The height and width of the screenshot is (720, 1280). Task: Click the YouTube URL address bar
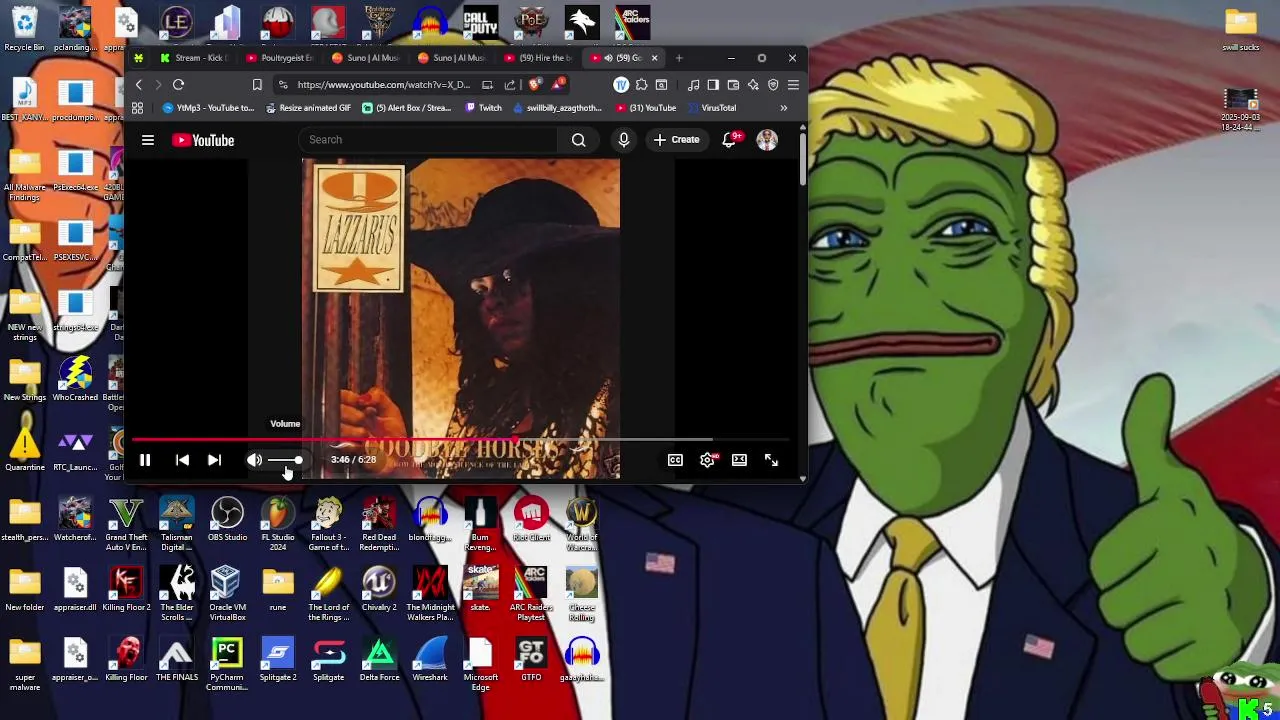[x=383, y=85]
